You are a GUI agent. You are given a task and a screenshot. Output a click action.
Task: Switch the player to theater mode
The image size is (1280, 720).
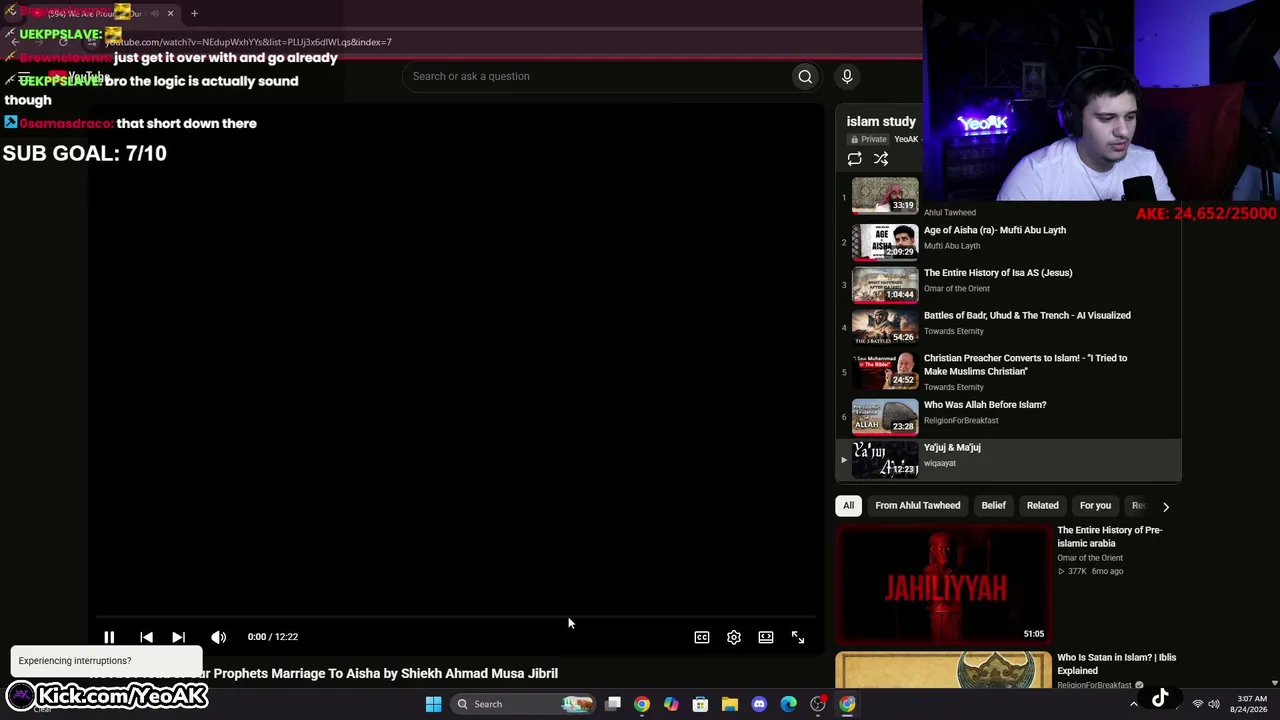coord(766,637)
